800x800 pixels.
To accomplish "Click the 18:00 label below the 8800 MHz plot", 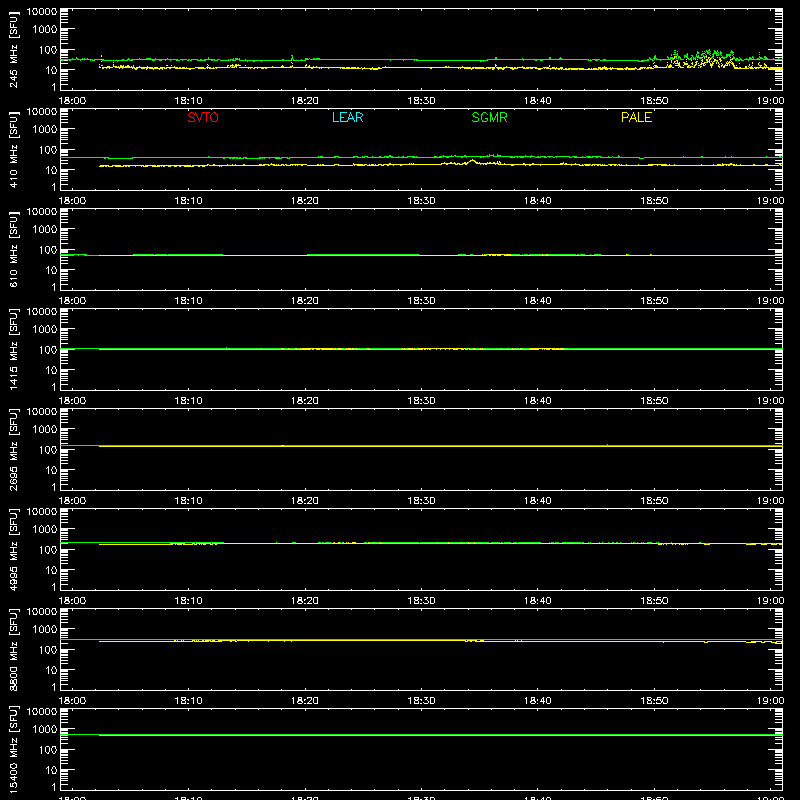I will click(72, 701).
